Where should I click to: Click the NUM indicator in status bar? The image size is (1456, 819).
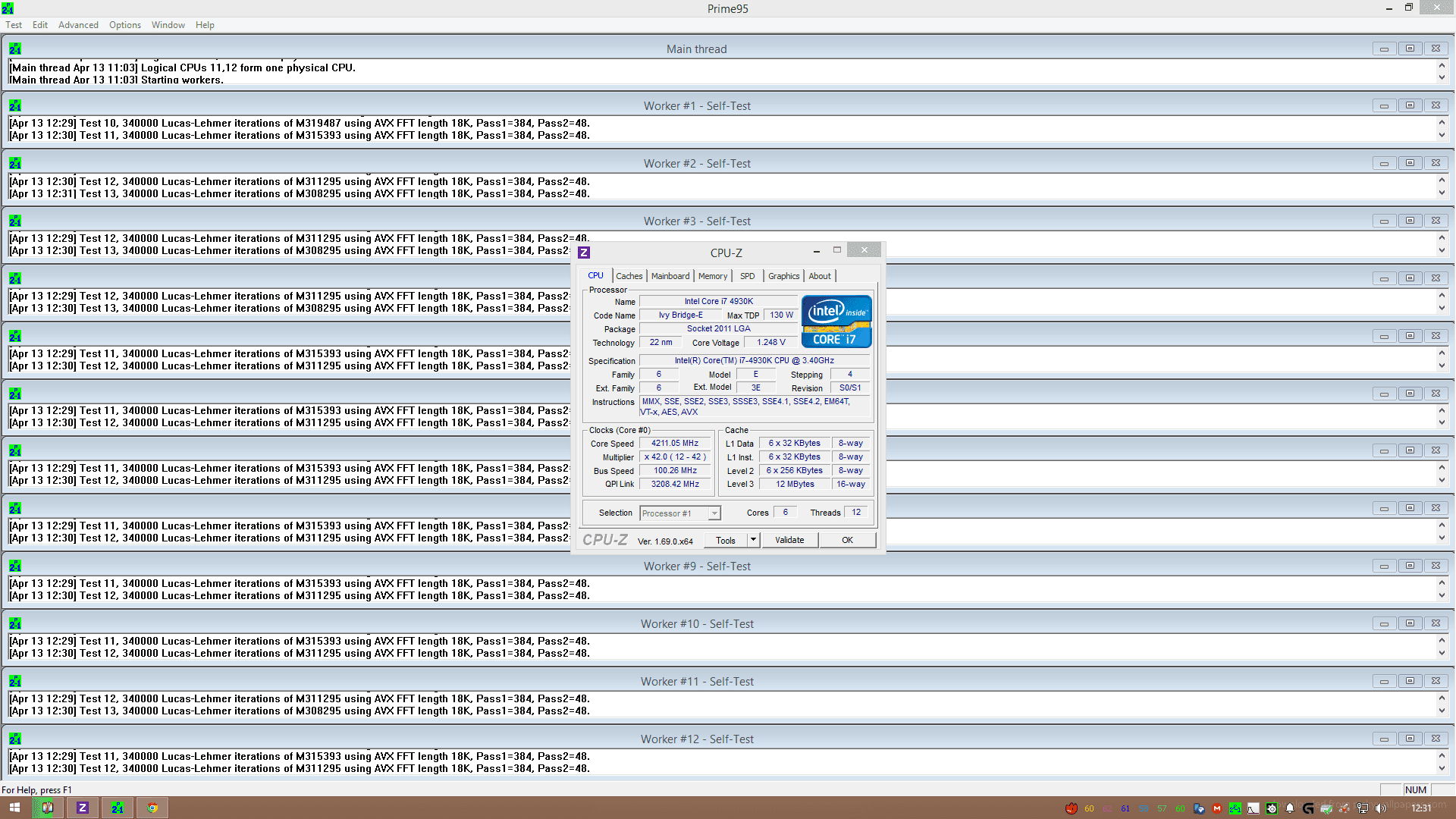(x=1416, y=790)
